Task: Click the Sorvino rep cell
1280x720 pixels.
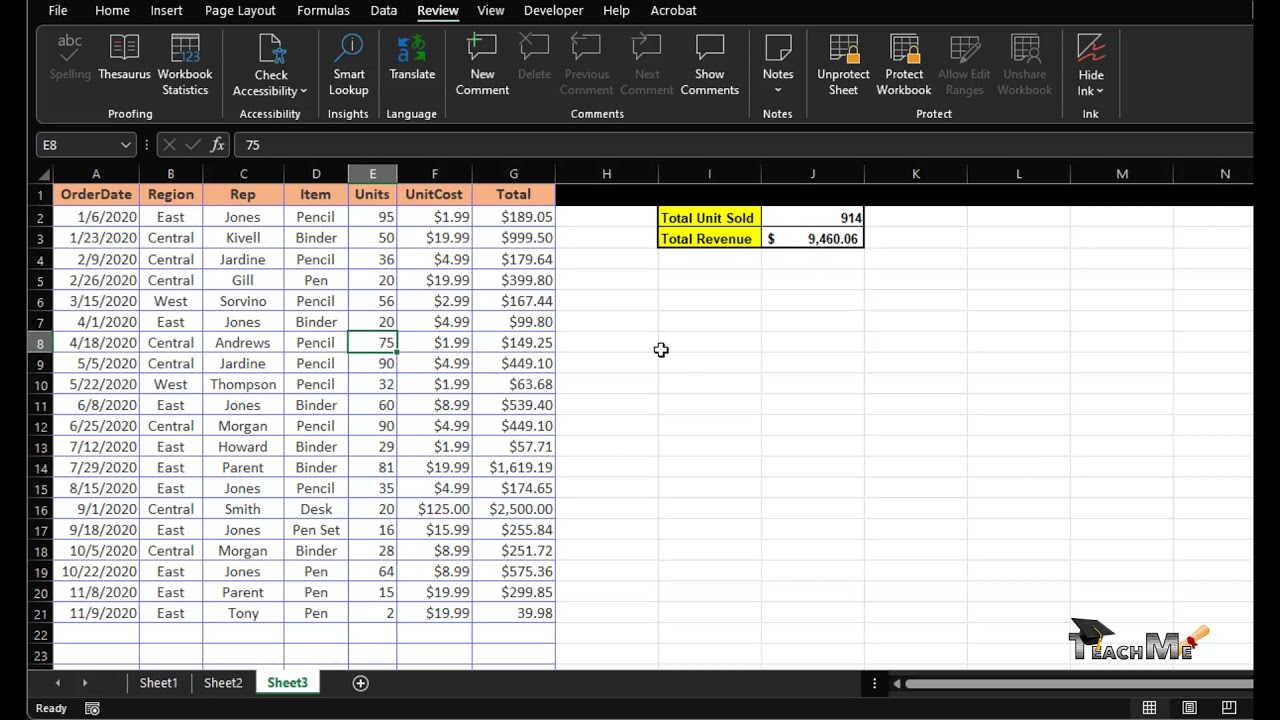Action: click(x=243, y=301)
